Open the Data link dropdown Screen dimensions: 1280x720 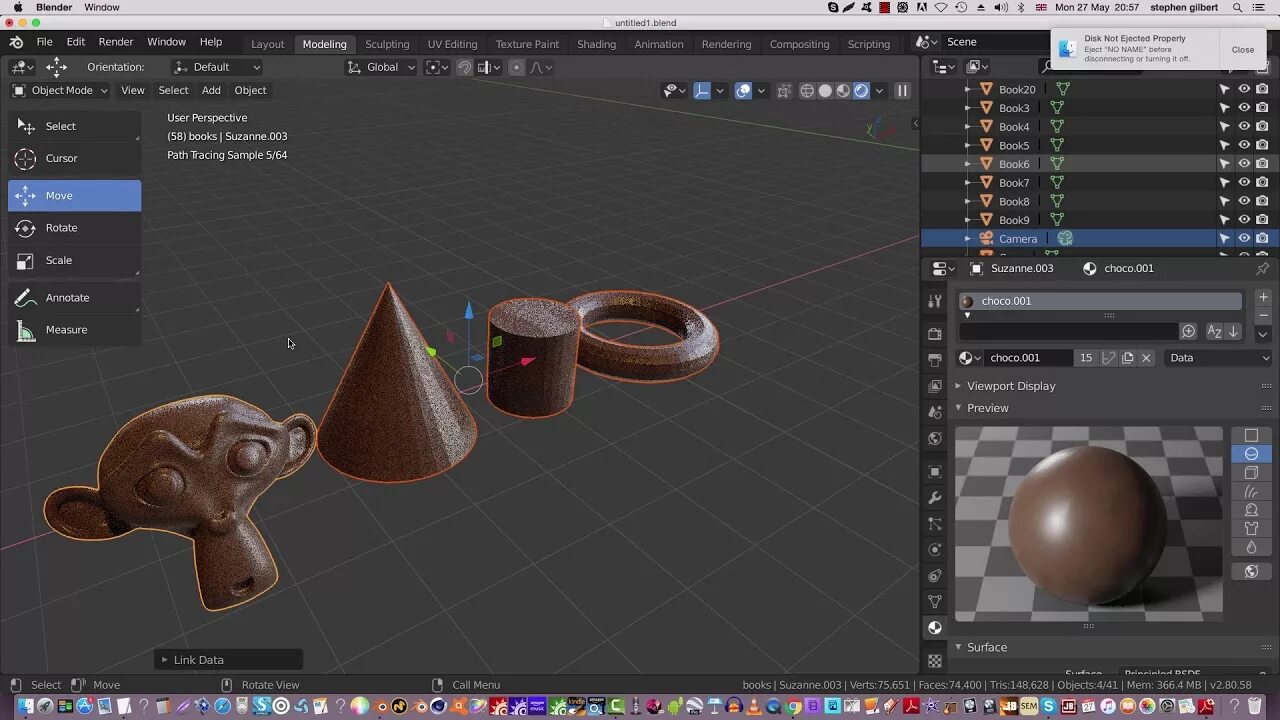(1219, 358)
